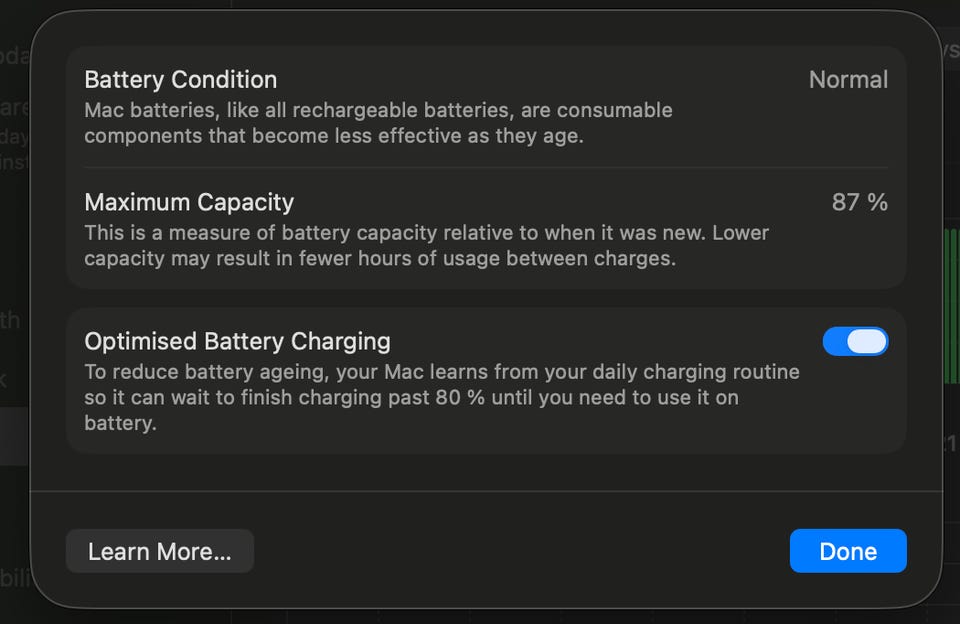Click the "components that become less effective" line
The image size is (960, 624).
(x=333, y=135)
